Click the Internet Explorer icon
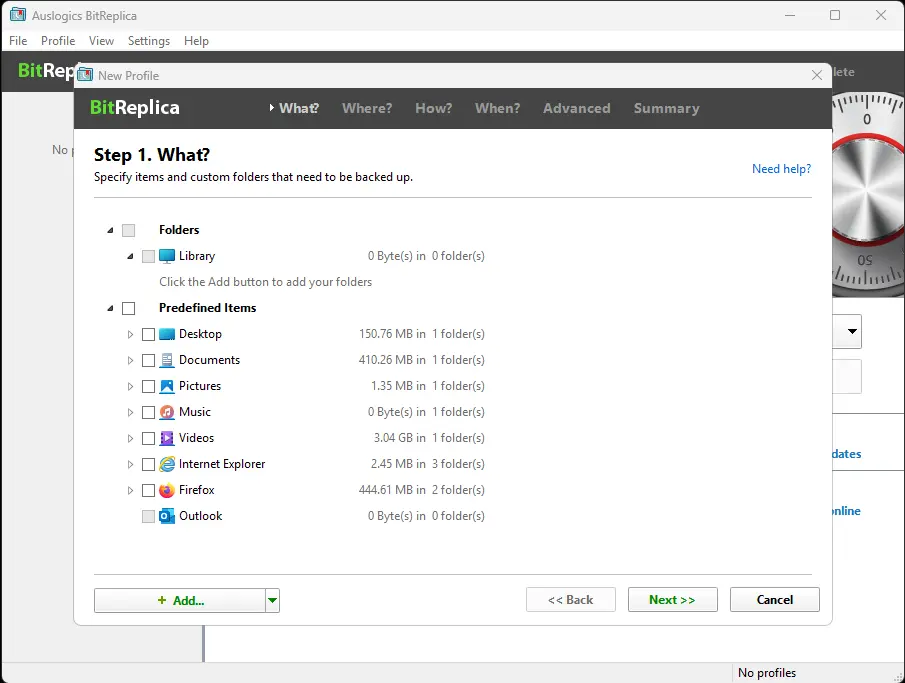 pos(167,464)
